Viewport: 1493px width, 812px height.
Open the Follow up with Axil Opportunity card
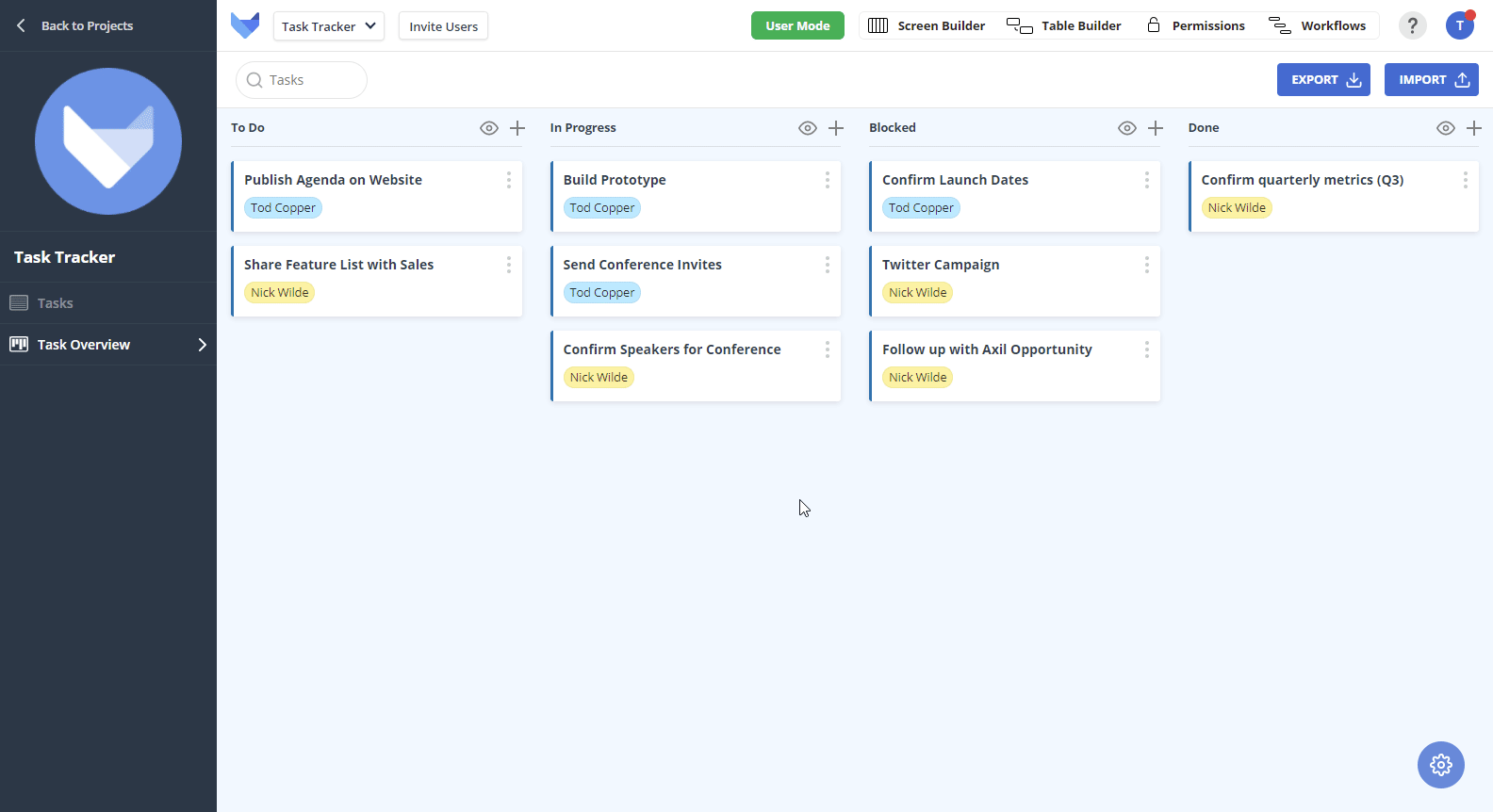click(x=1014, y=365)
